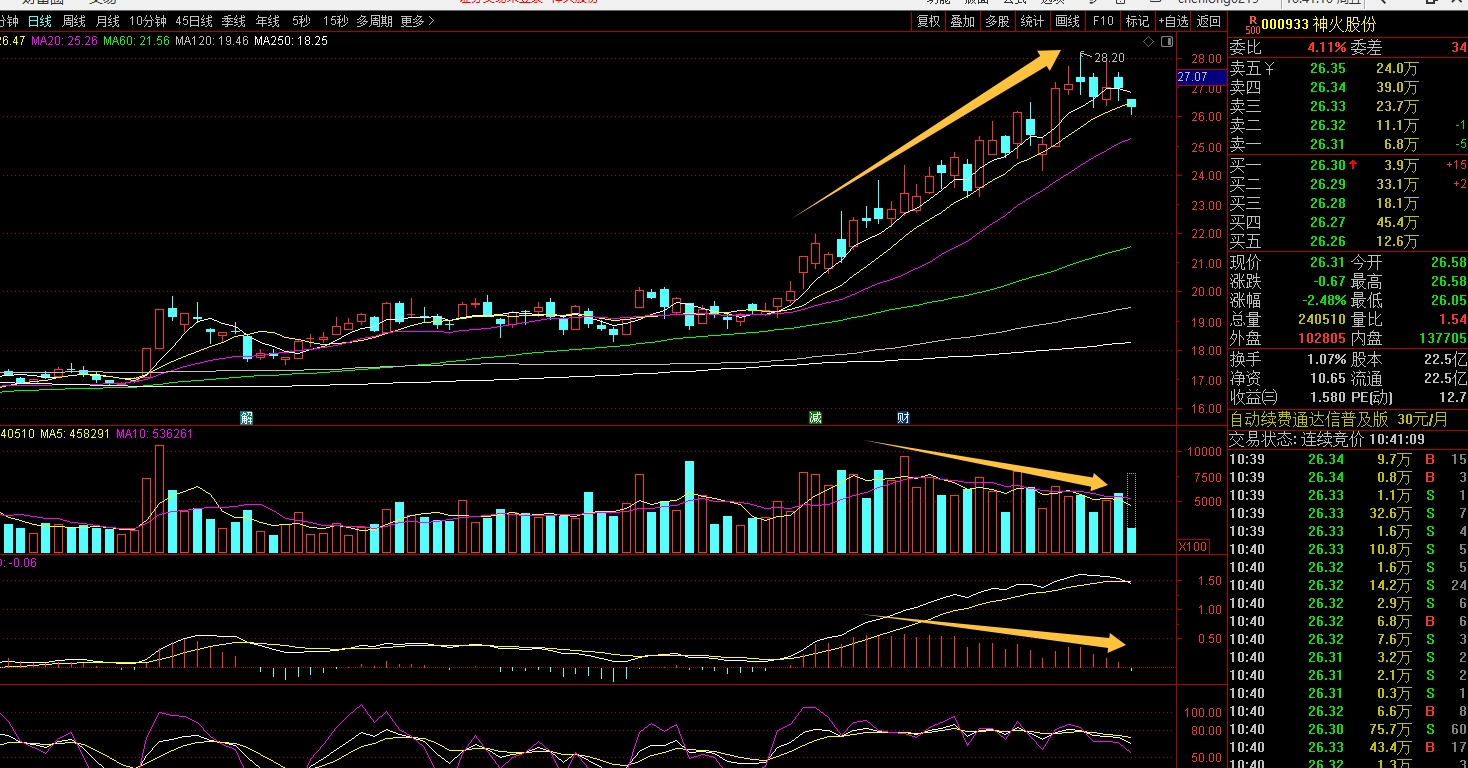Switch to the 10分钟 chart period

pyautogui.click(x=148, y=21)
